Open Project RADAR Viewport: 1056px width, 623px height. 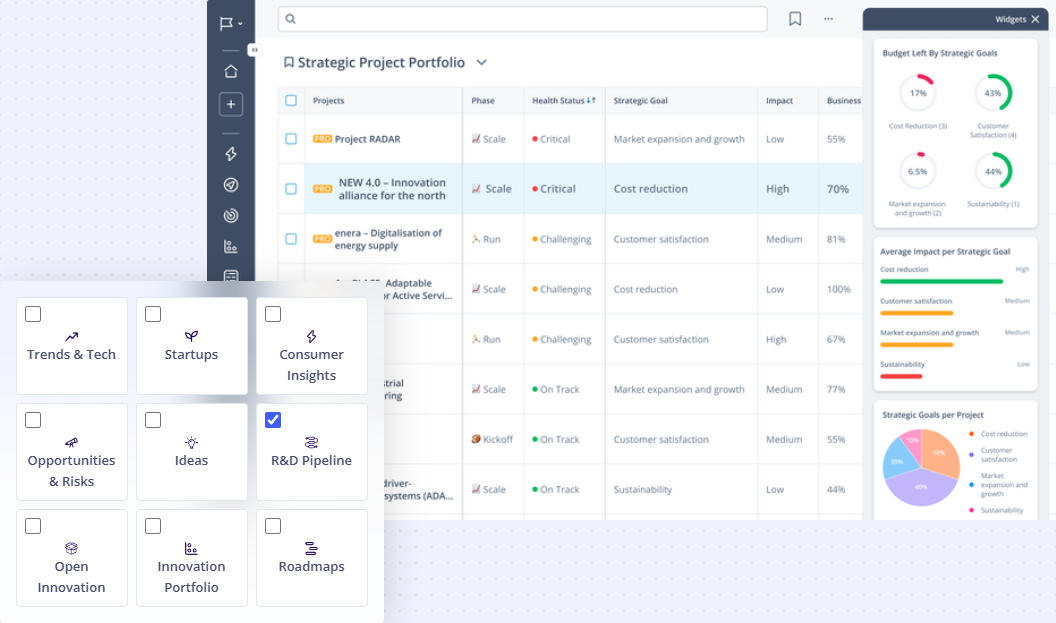click(x=368, y=139)
